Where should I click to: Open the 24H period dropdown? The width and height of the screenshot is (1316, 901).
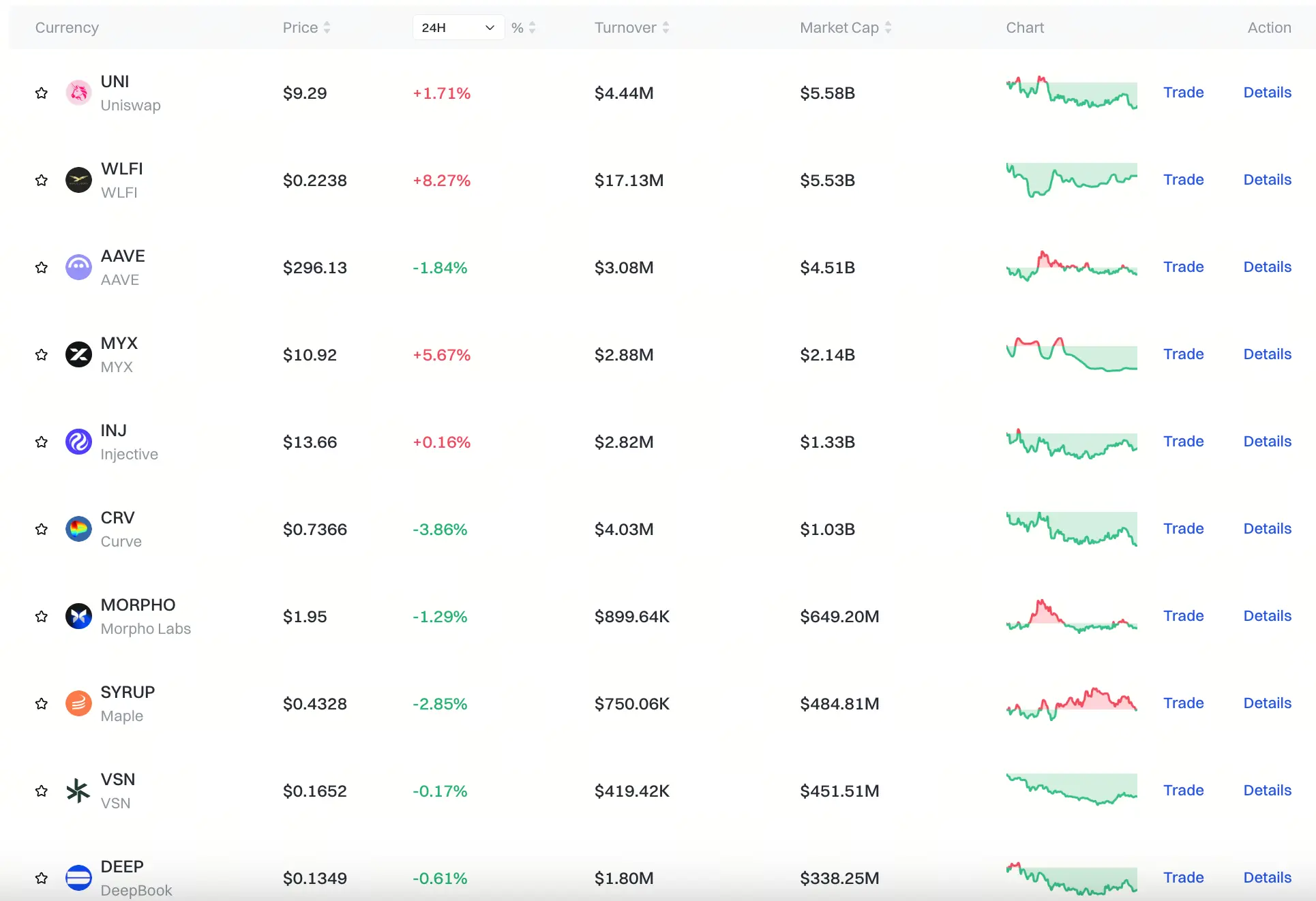(x=458, y=27)
